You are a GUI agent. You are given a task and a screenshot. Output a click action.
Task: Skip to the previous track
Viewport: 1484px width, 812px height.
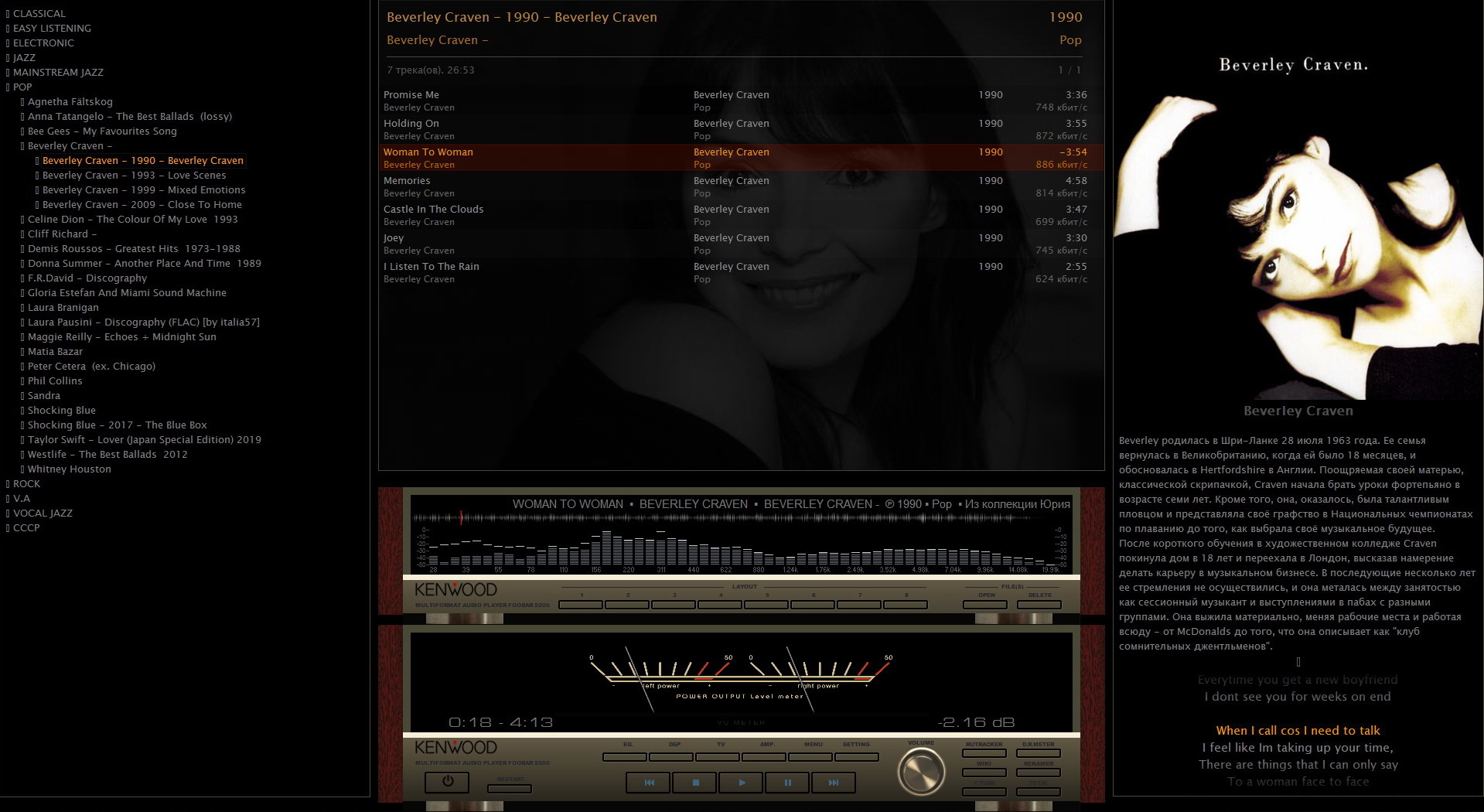coord(650,783)
